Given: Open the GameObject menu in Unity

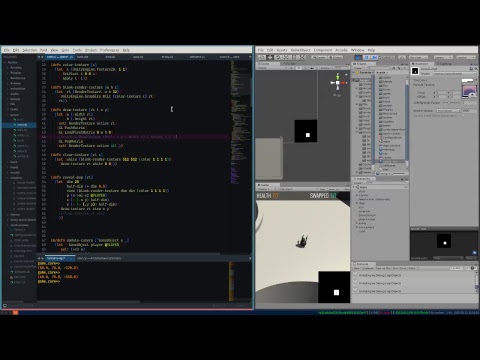Looking at the screenshot, I should point(300,50).
